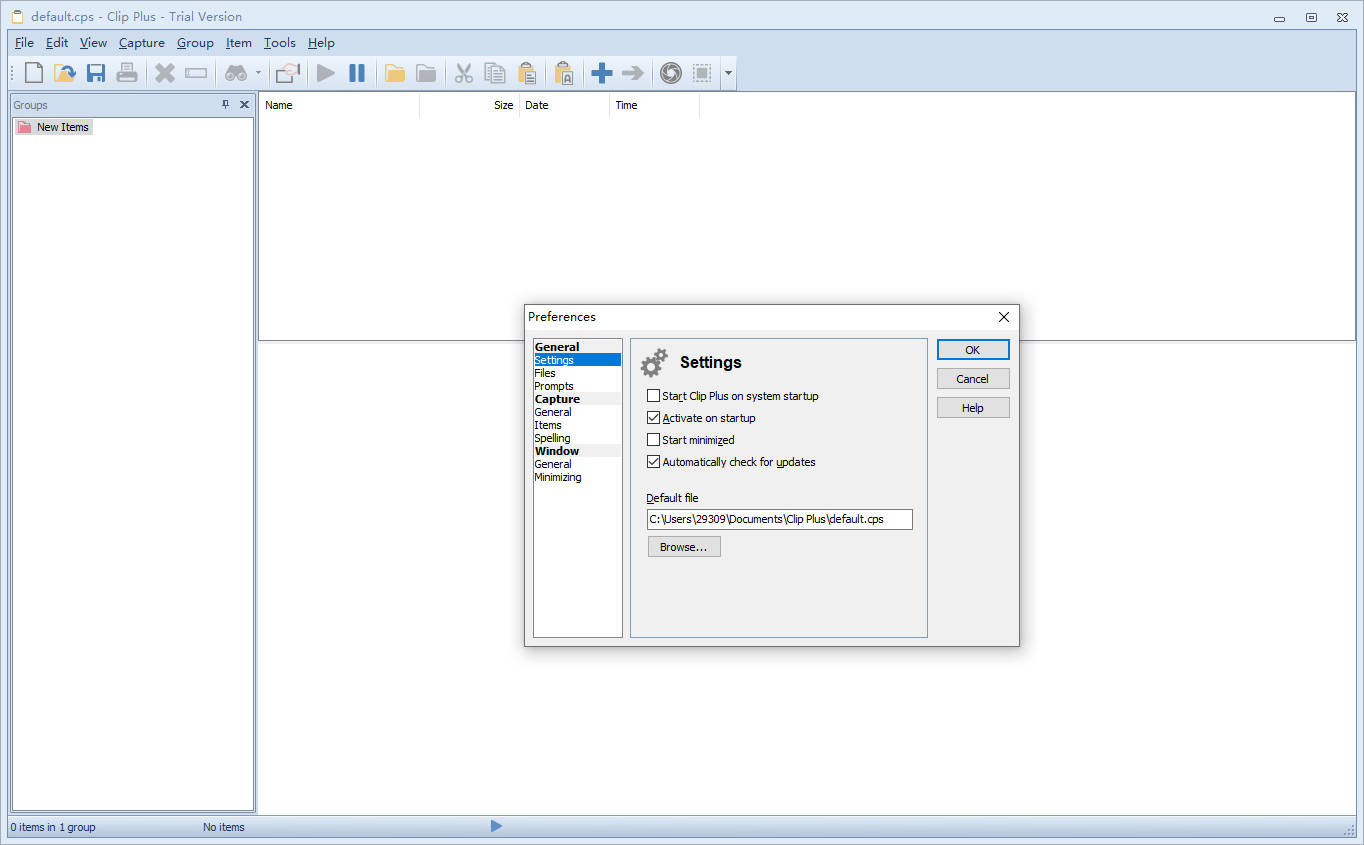This screenshot has width=1364, height=845.
Task: Click the yellow new group folder icon
Action: [395, 73]
